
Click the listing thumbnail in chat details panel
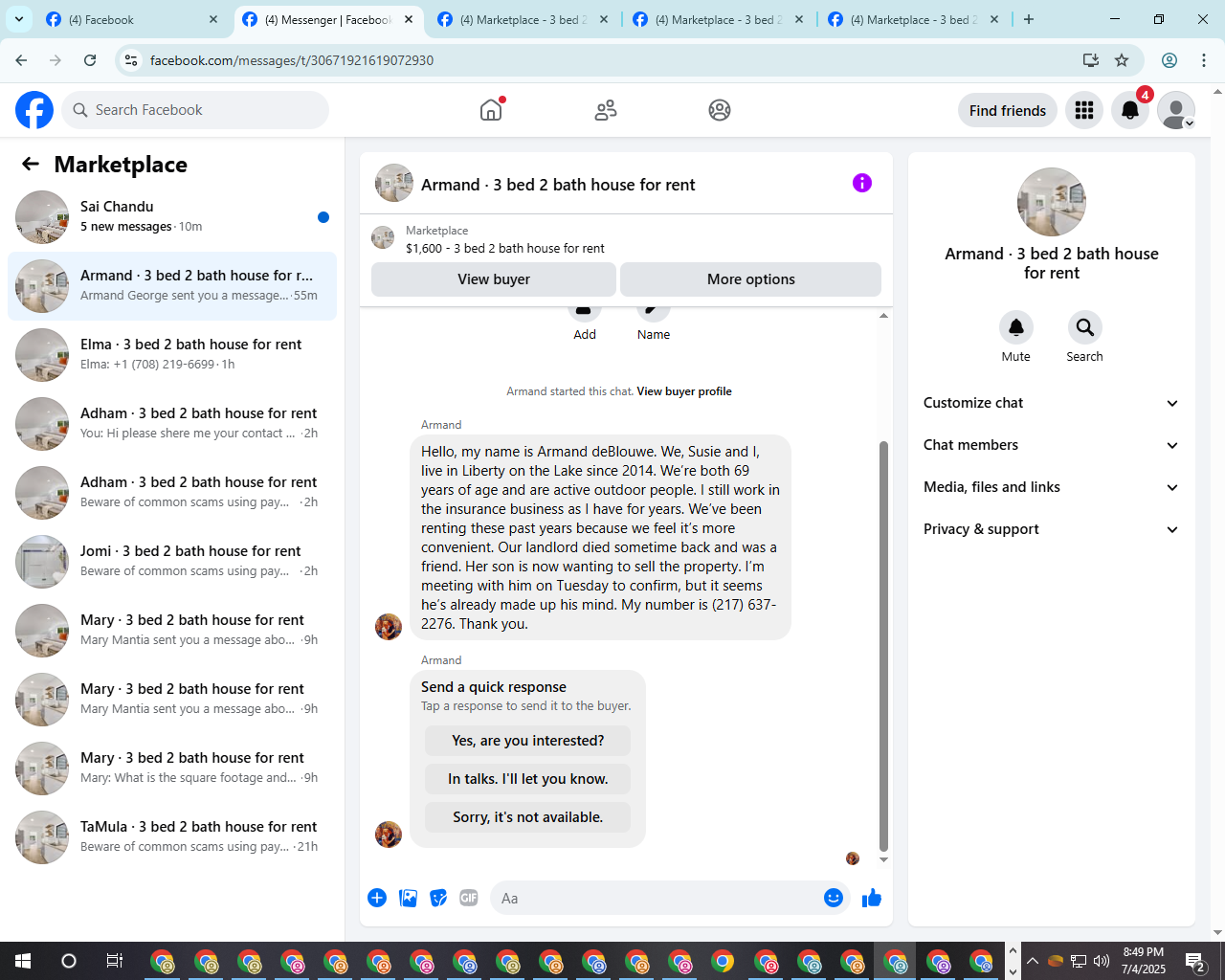click(x=1052, y=202)
